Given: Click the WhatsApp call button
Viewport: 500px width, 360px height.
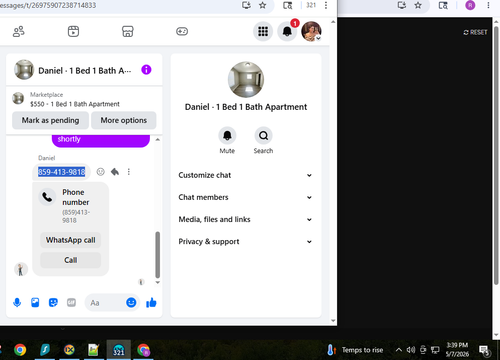Looking at the screenshot, I should (x=71, y=240).
